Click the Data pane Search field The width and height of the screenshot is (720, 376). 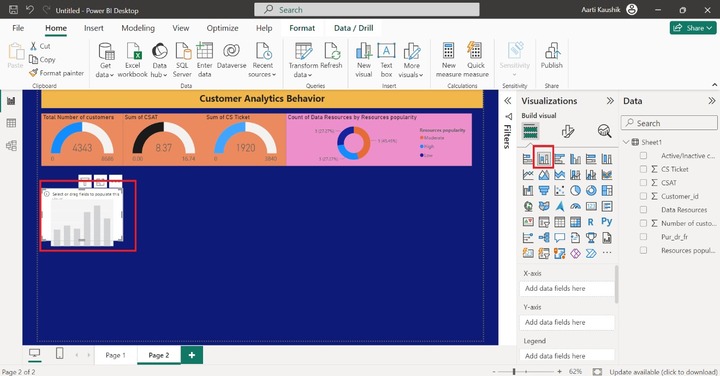669,123
